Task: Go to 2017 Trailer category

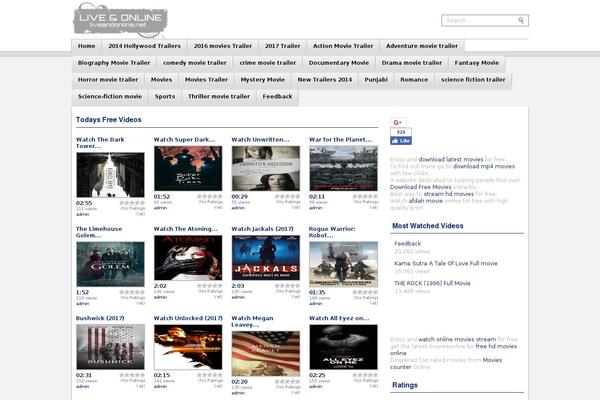Action: click(282, 46)
